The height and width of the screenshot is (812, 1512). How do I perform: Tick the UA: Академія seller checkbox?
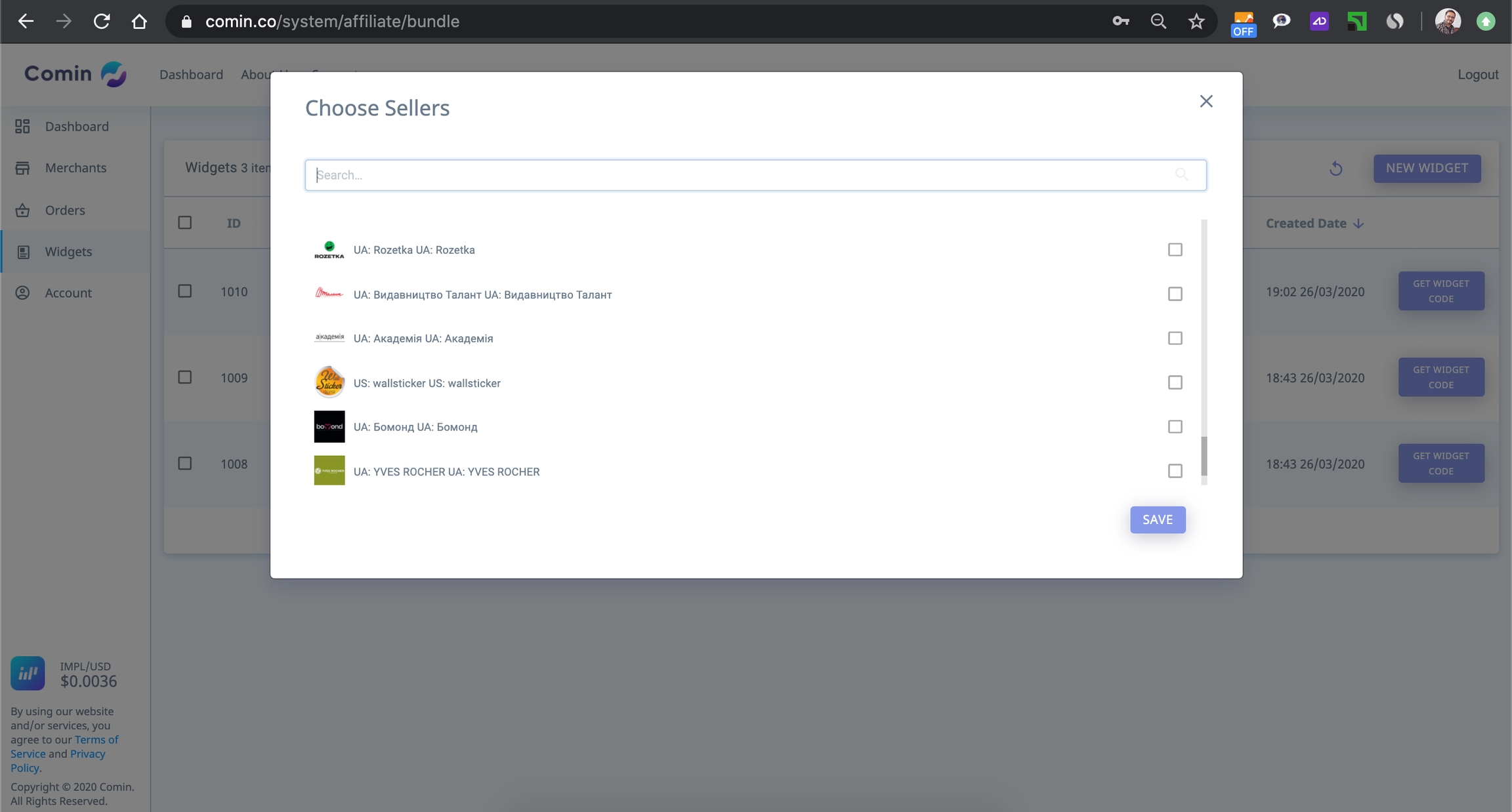(x=1175, y=338)
